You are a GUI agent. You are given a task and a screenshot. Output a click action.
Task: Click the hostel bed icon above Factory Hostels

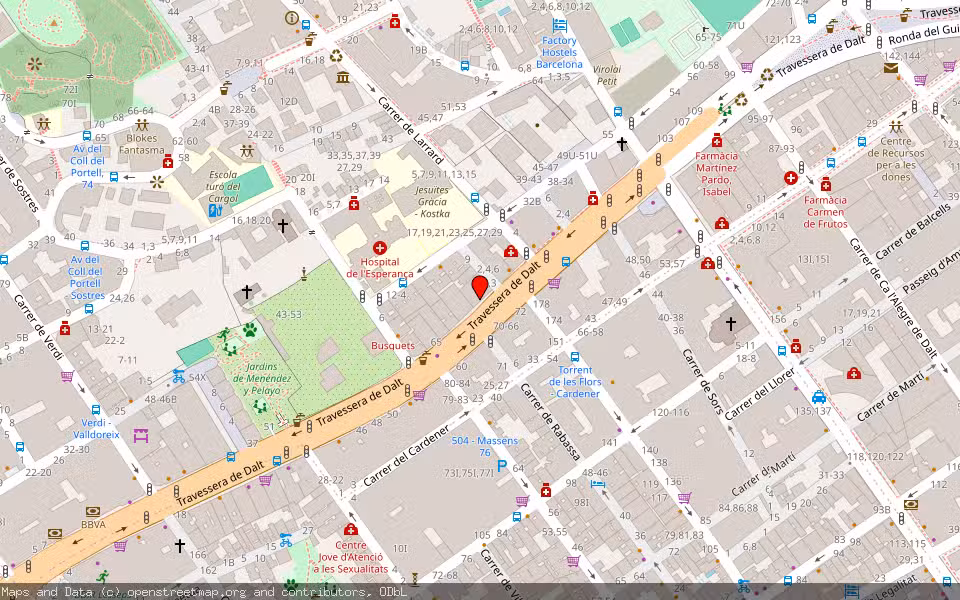pyautogui.click(x=560, y=26)
